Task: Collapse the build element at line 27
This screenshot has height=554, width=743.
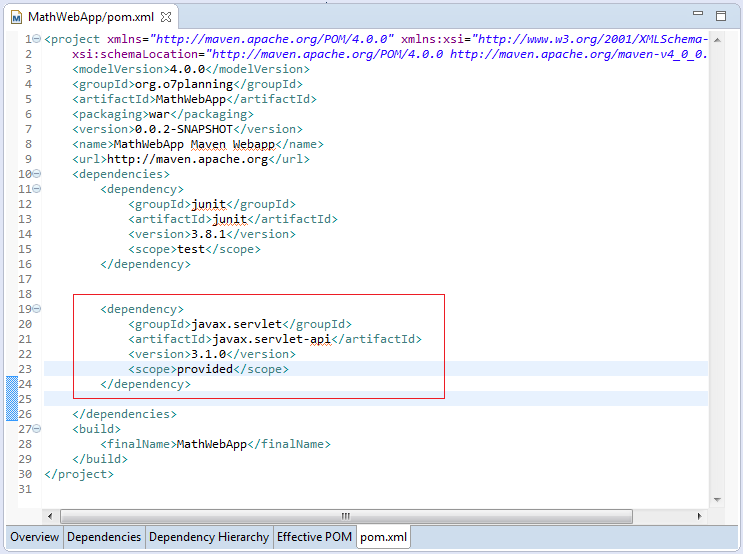Action: (x=36, y=429)
